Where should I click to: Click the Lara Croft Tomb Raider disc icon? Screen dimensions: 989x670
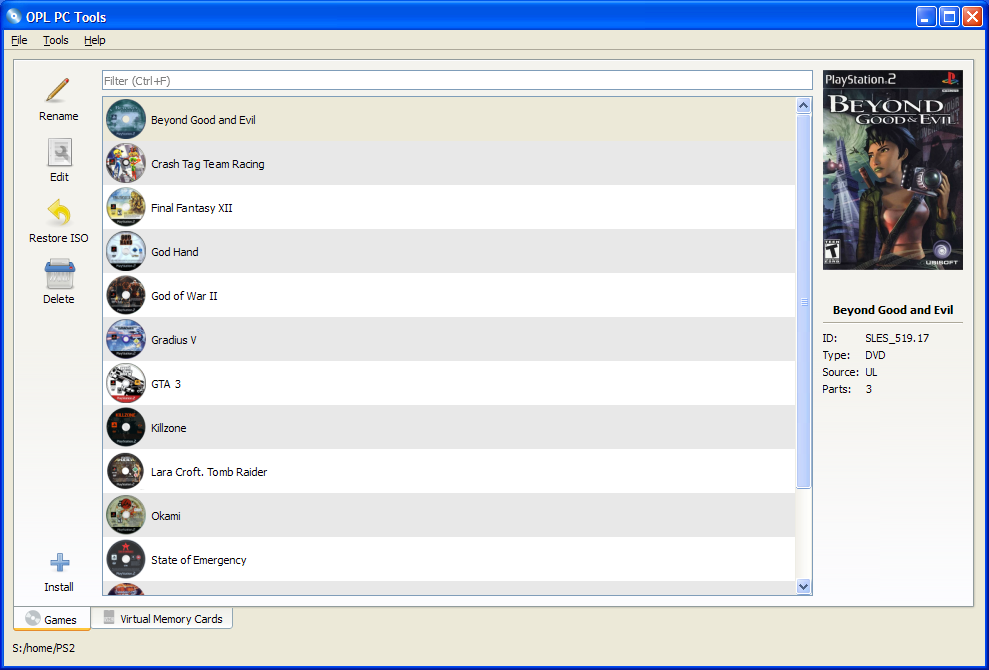pos(126,471)
